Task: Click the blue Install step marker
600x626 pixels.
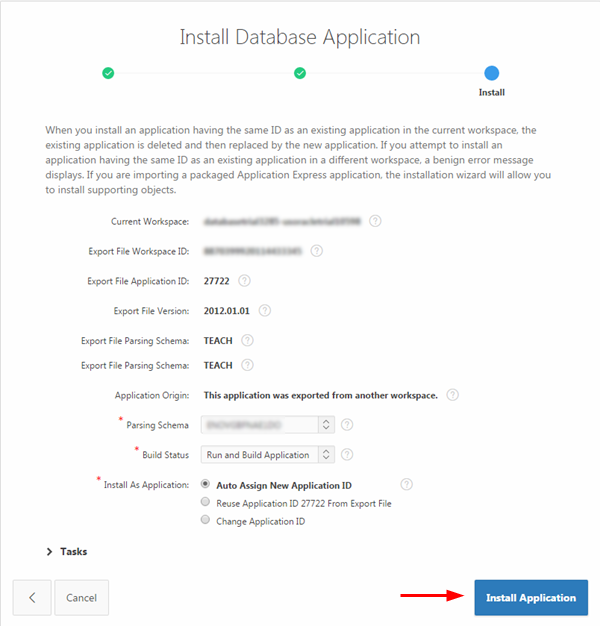Action: [x=491, y=73]
